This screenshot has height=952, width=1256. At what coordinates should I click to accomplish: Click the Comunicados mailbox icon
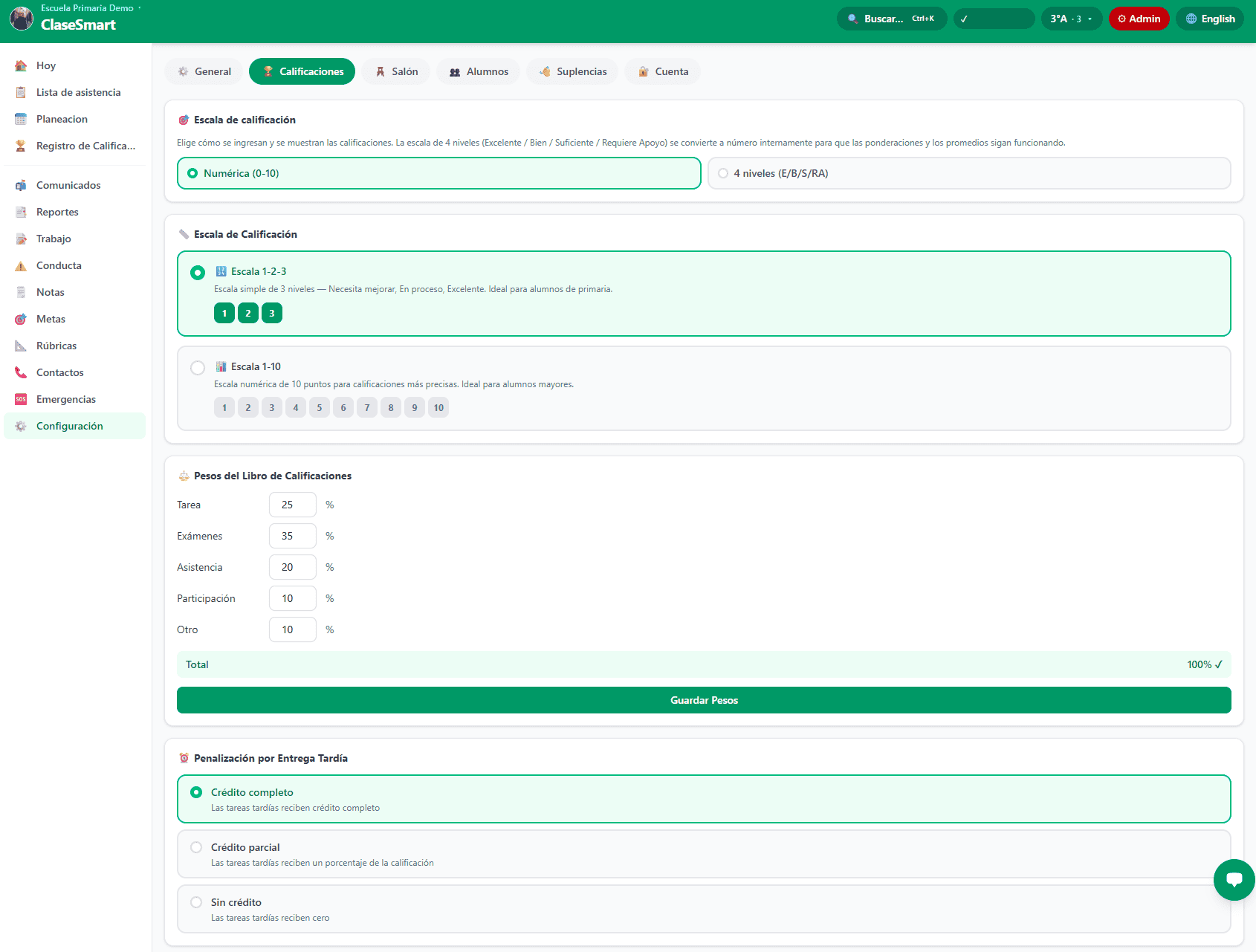click(x=21, y=185)
